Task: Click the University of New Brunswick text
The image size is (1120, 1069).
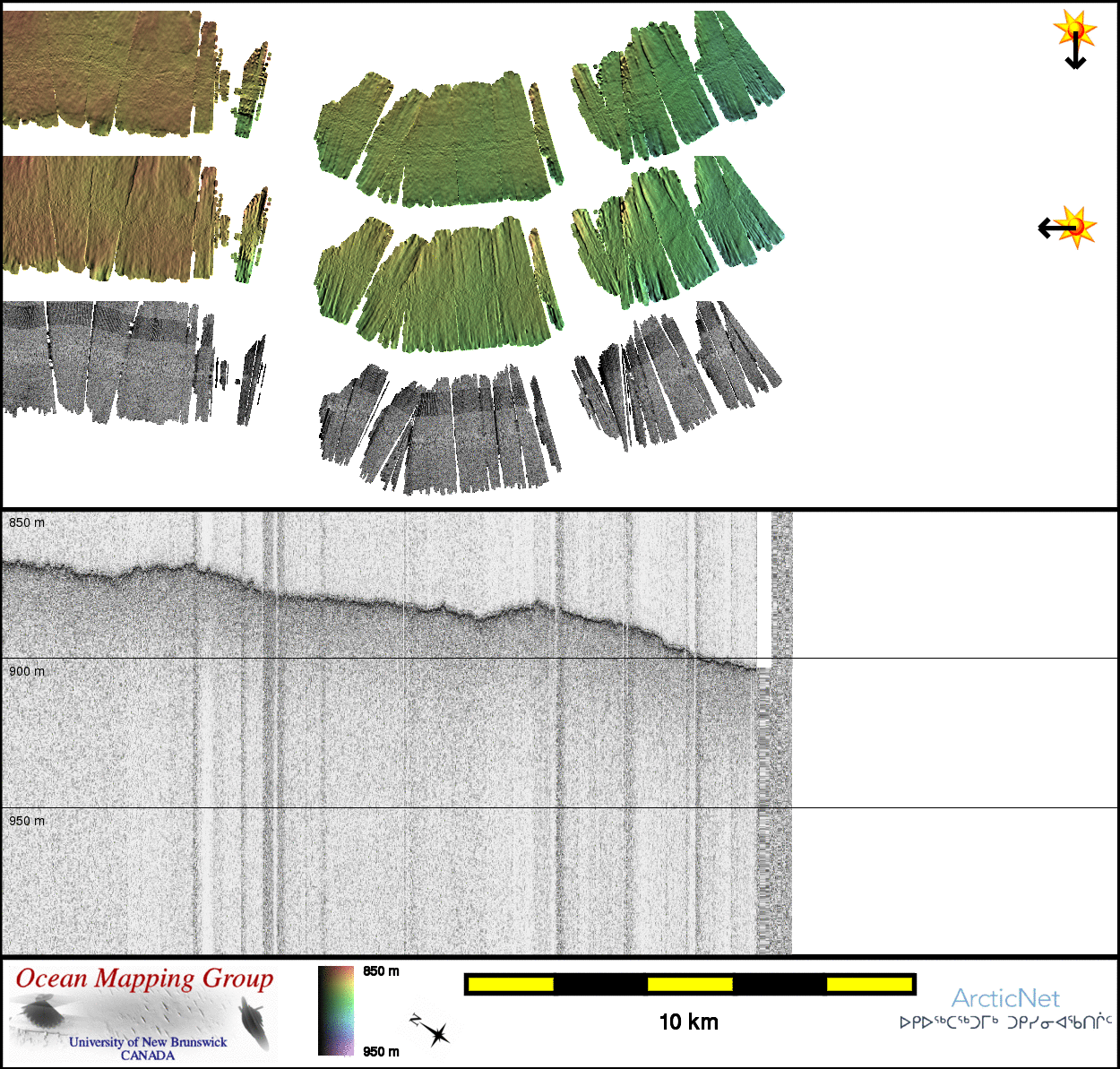Action: [148, 1042]
